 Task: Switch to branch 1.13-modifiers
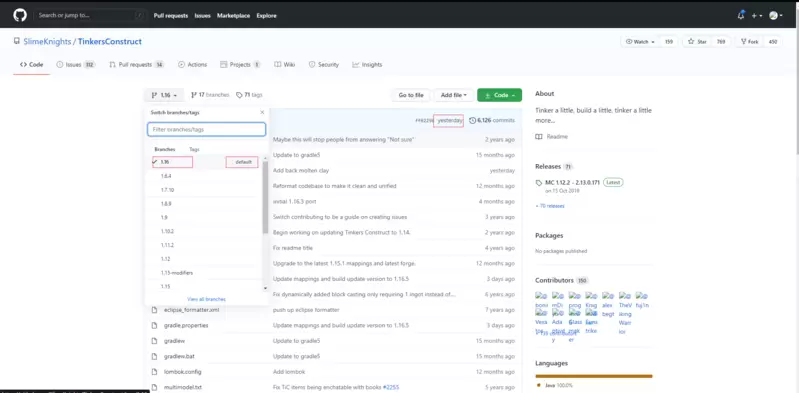[x=204, y=273]
